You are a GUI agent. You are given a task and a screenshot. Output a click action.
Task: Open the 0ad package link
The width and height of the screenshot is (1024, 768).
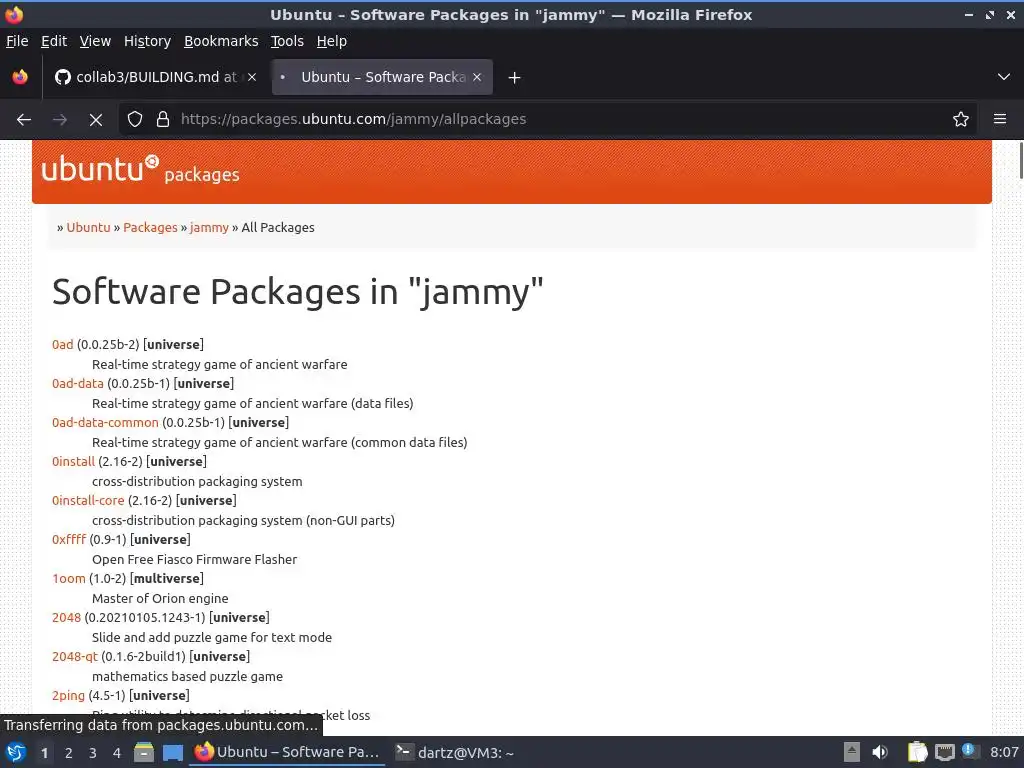click(x=63, y=345)
